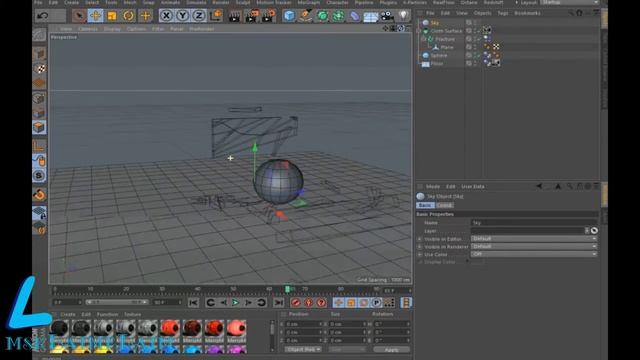Open the Use Color dropdown
Screen dimensions: 640x360
[x=534, y=254]
